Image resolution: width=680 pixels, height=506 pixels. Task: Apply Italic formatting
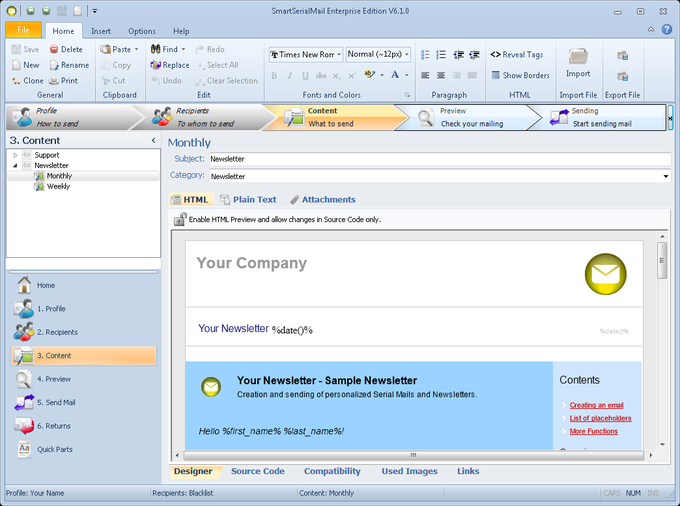click(290, 75)
